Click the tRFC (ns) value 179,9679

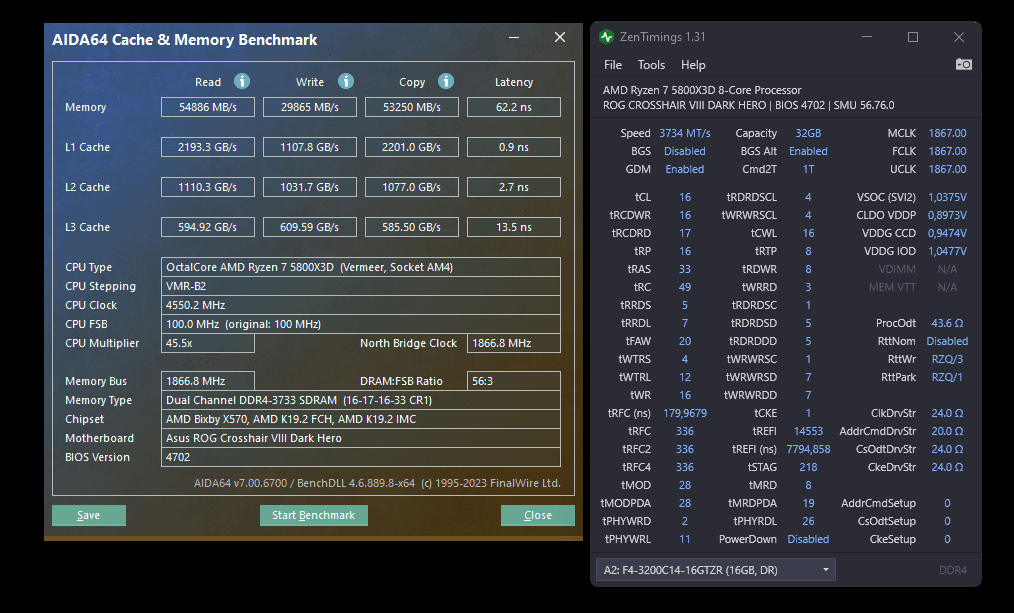pyautogui.click(x=685, y=413)
